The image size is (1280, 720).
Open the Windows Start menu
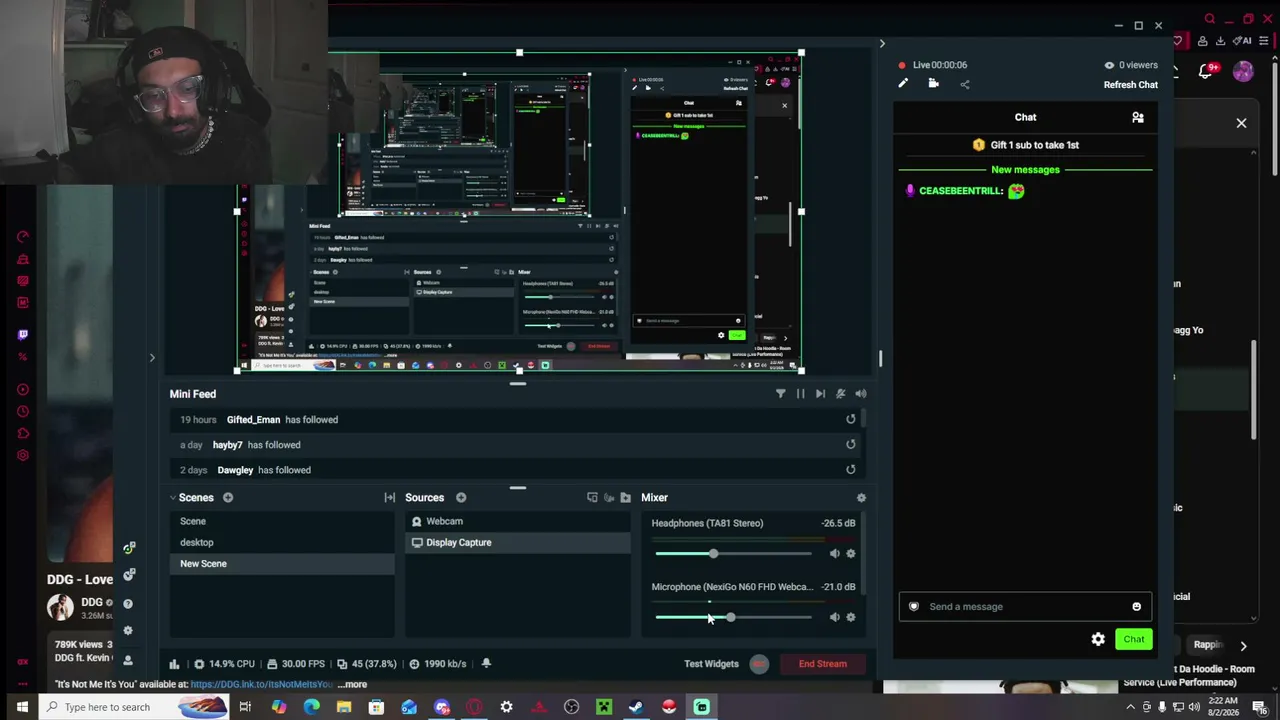(x=22, y=707)
